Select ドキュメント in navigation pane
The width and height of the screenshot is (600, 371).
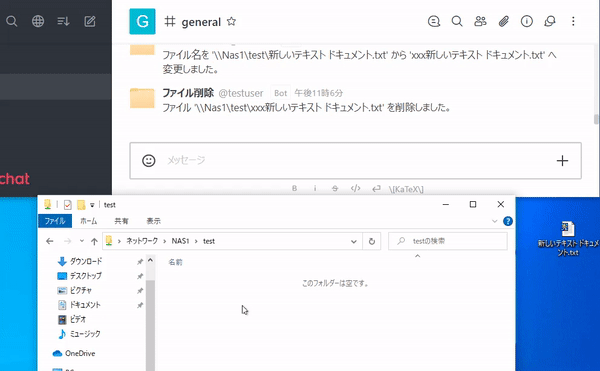tap(79, 305)
